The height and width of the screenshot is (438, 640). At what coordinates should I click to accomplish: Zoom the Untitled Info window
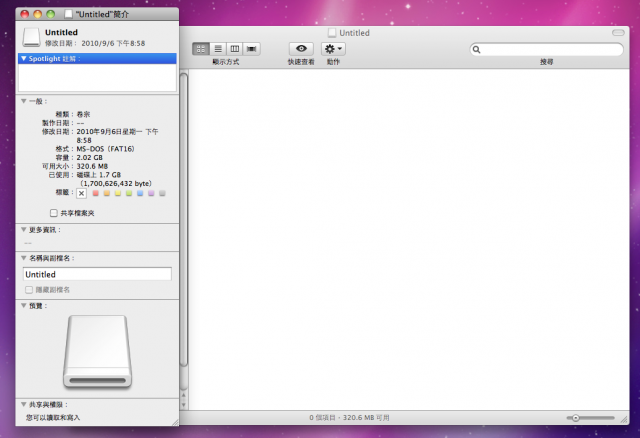51,14
